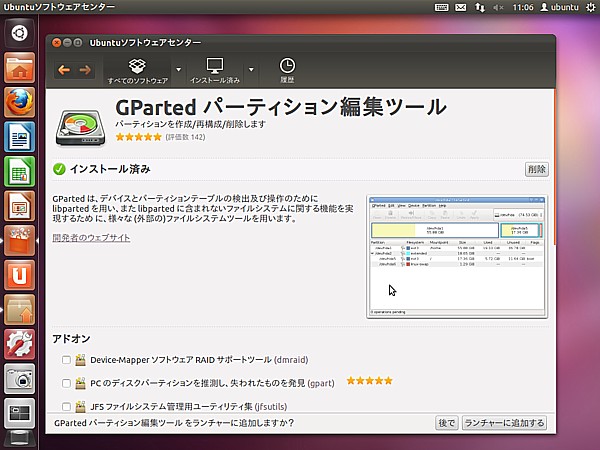Viewport: 600px width, 450px height.
Task: Open the 開発者のウェブサイト link
Action: pos(91,238)
